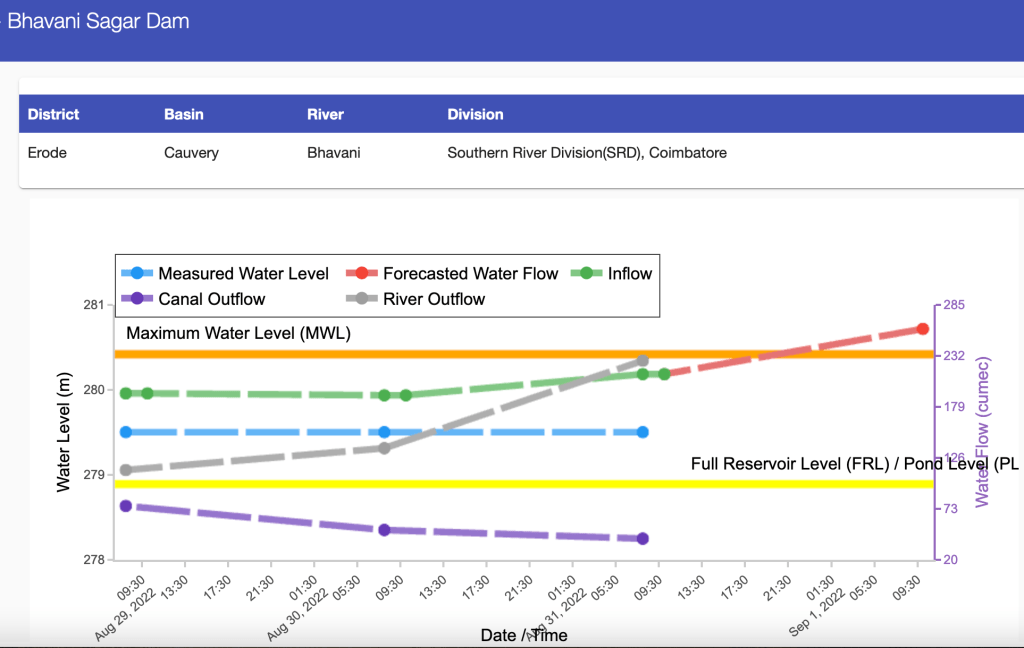
Task: Click the Canal Outflow legend marker
Action: [x=137, y=299]
